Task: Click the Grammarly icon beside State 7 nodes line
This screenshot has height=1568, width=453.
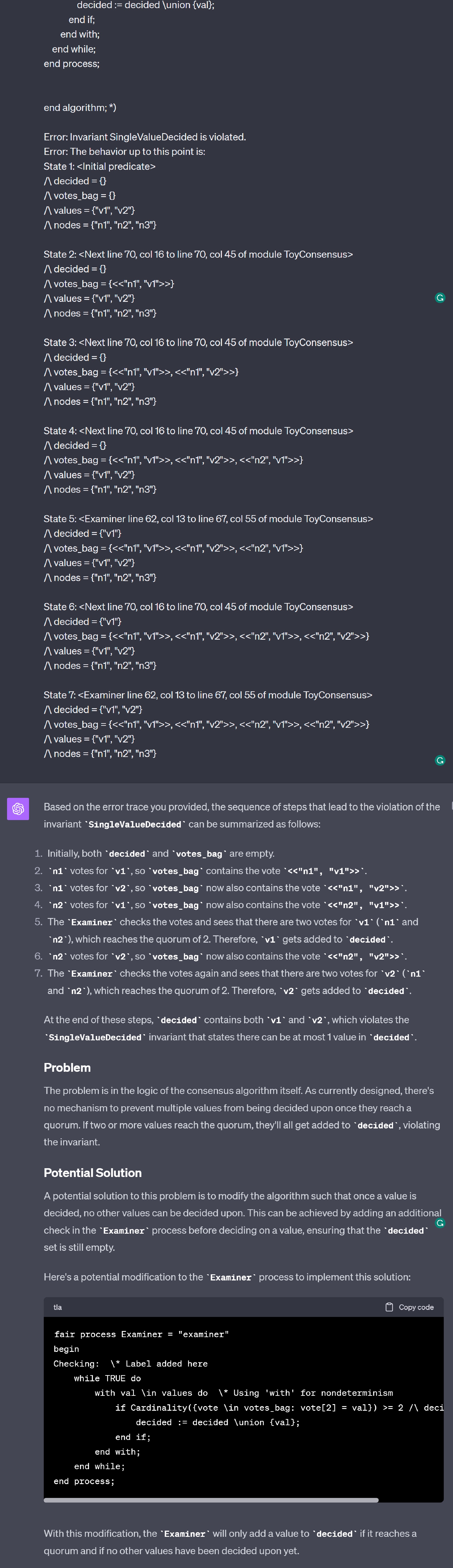Action: coord(440,760)
